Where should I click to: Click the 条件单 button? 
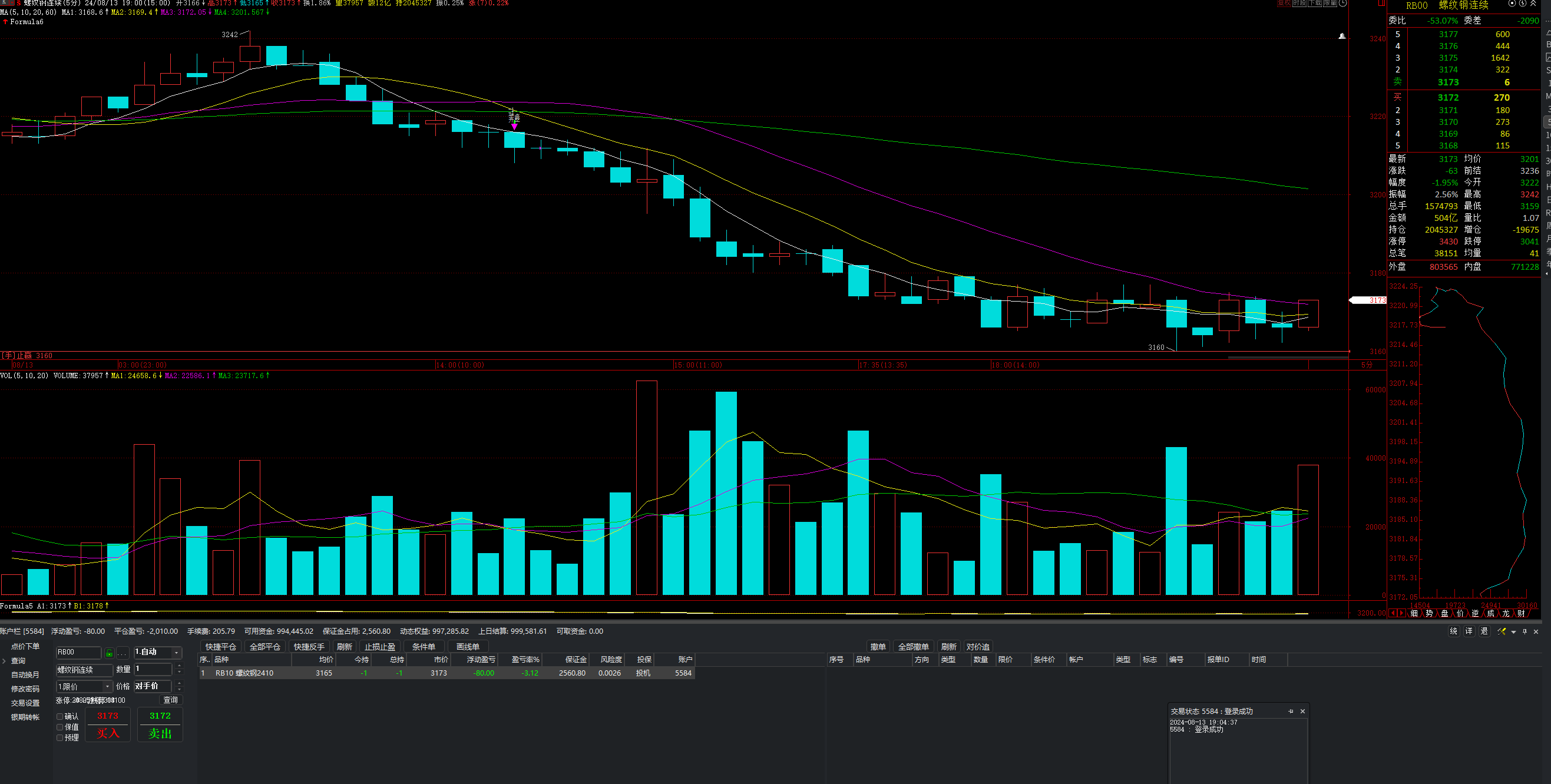pos(424,647)
